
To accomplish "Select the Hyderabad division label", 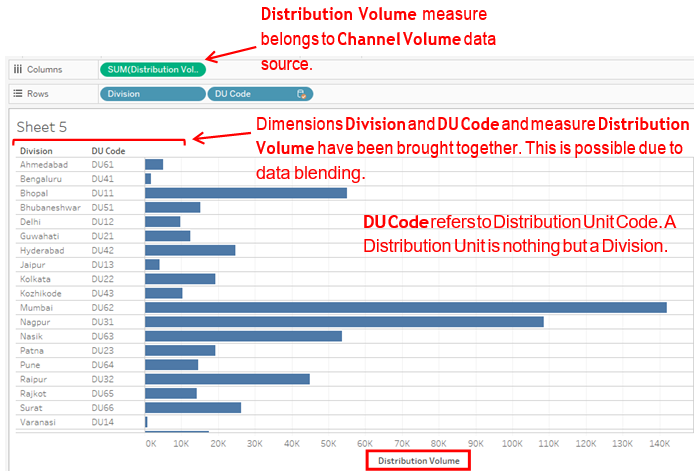I will [x=42, y=250].
